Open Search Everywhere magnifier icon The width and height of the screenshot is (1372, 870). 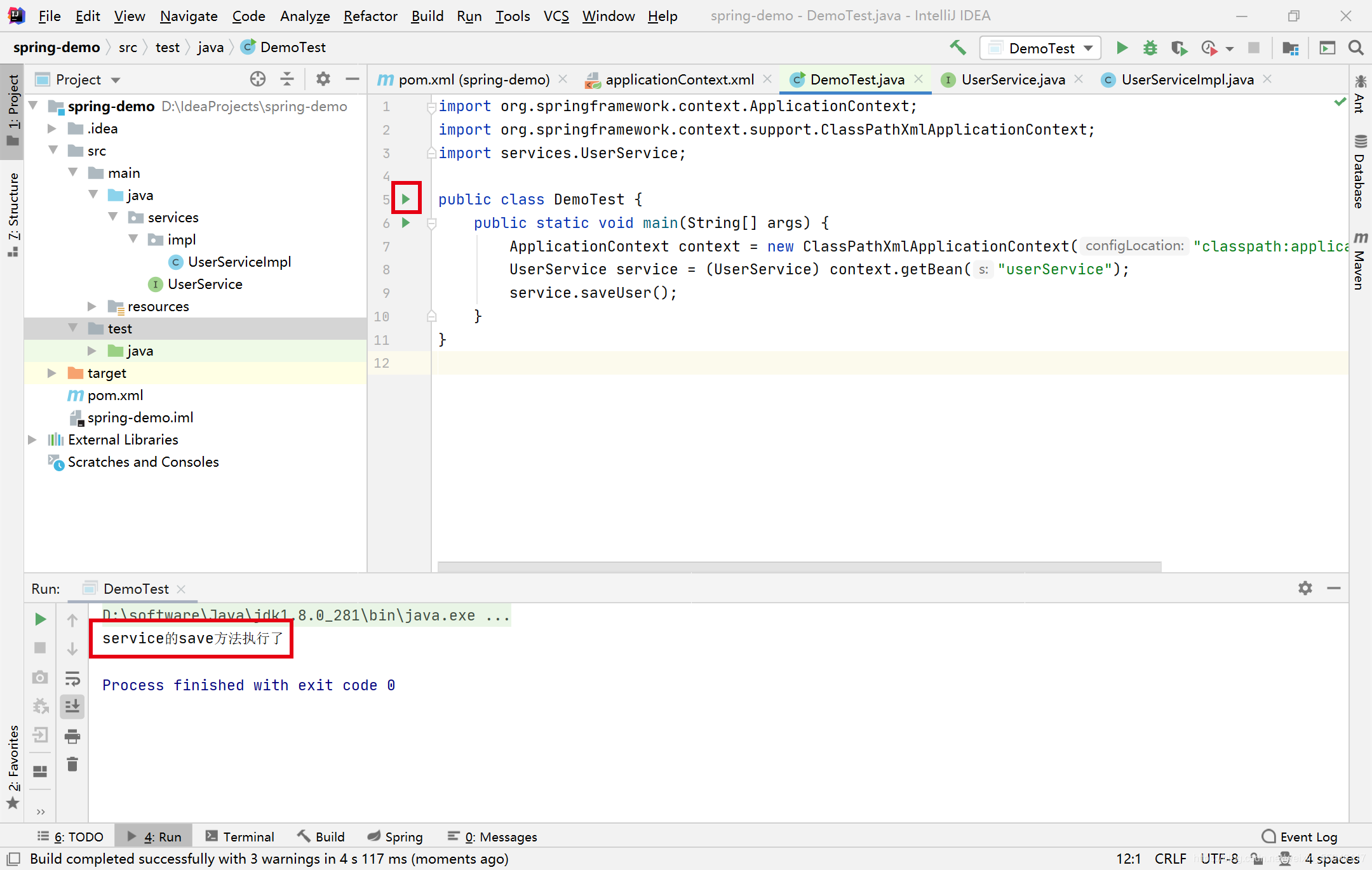tap(1355, 48)
